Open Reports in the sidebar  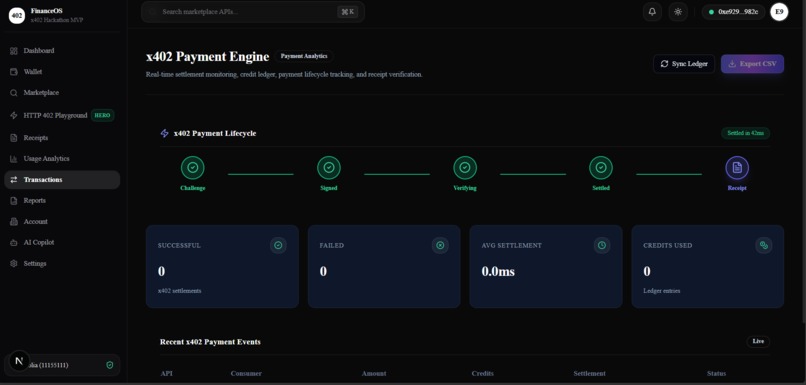62,201
